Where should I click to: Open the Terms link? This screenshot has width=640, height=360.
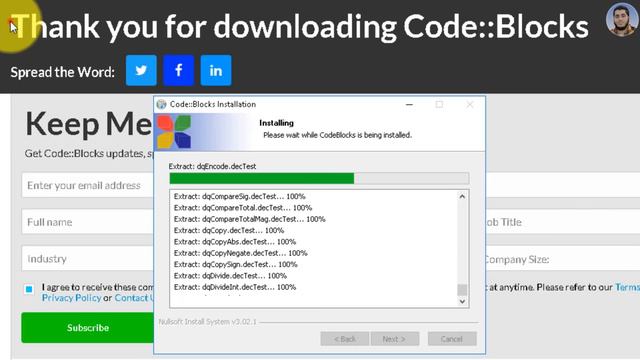point(627,287)
